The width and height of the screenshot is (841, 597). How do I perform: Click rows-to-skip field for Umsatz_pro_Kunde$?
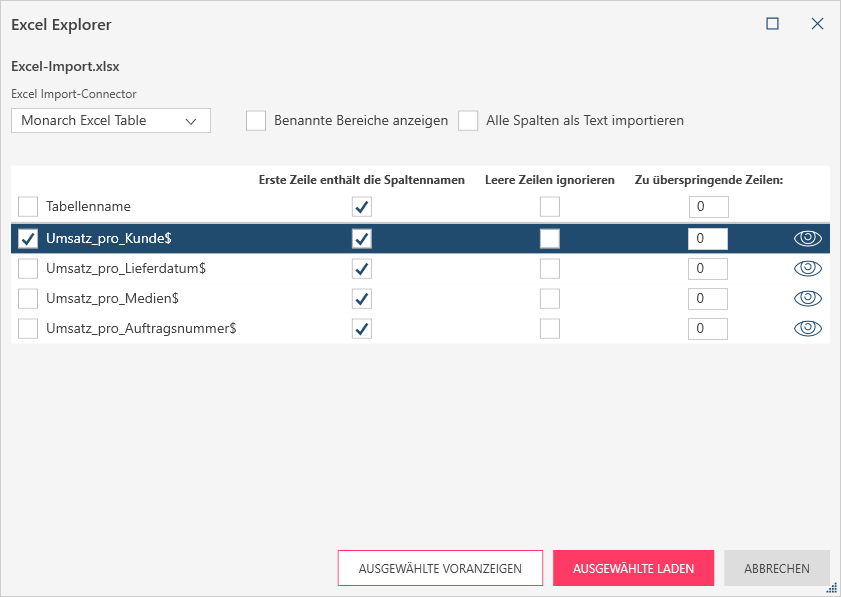[x=708, y=239]
